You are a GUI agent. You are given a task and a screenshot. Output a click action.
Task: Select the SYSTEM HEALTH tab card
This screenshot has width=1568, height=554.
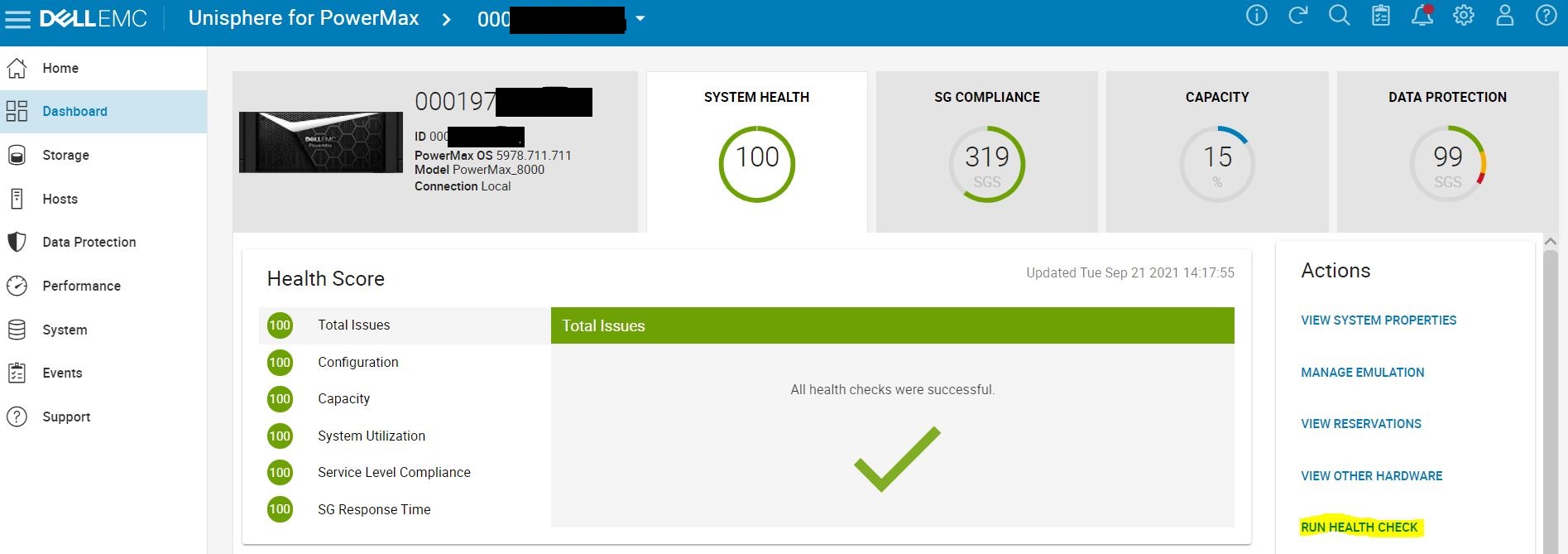click(x=756, y=152)
